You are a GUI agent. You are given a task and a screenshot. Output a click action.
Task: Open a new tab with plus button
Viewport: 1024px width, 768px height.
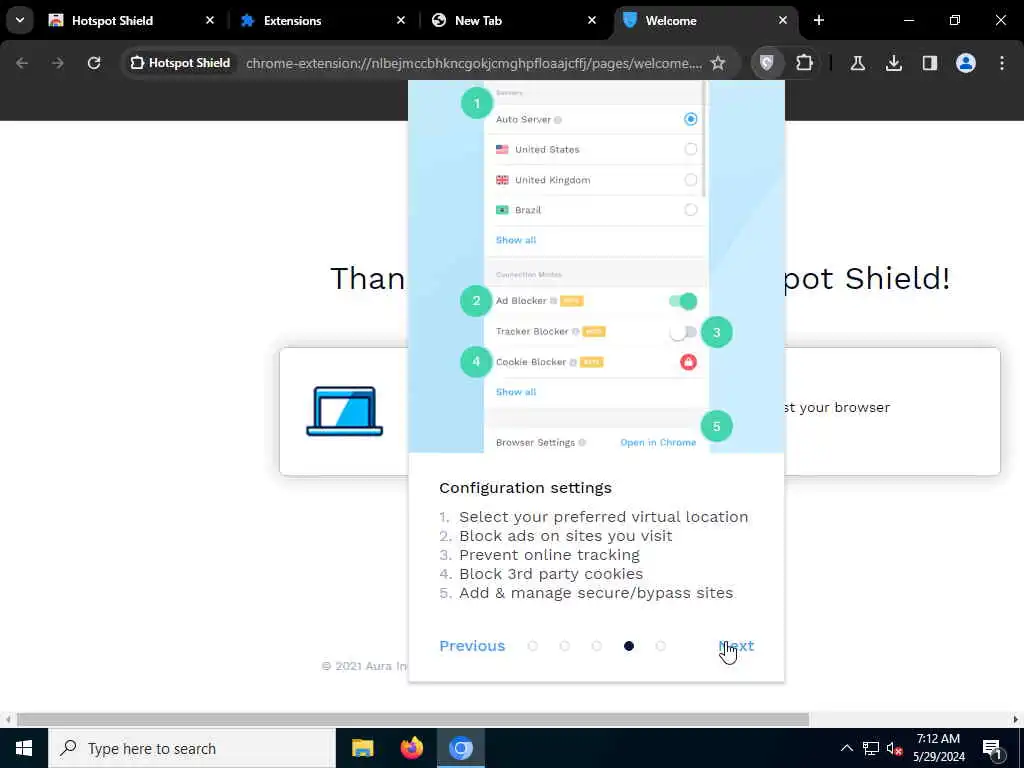tap(818, 20)
